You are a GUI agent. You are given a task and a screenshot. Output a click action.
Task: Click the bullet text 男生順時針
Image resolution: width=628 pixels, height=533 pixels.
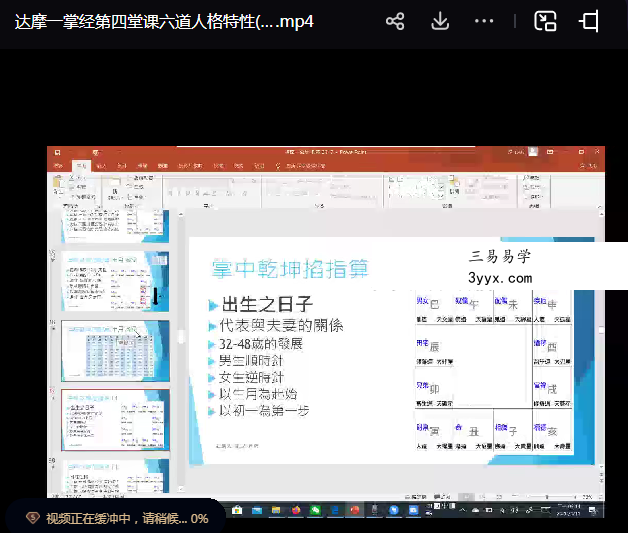tap(251, 361)
